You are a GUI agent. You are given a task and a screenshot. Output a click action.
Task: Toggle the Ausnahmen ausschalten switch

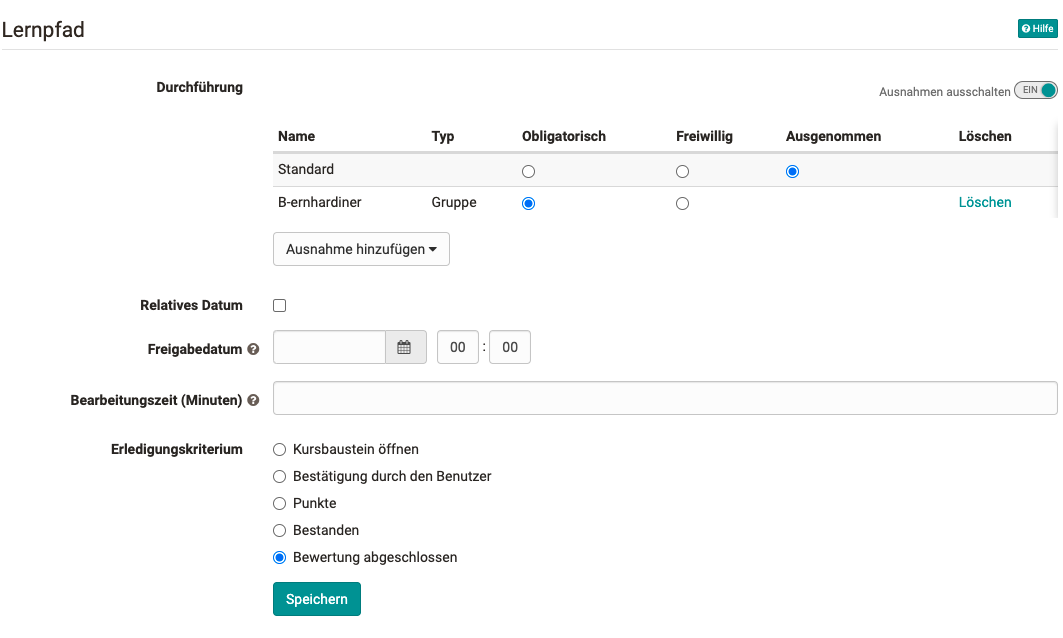coord(1035,90)
